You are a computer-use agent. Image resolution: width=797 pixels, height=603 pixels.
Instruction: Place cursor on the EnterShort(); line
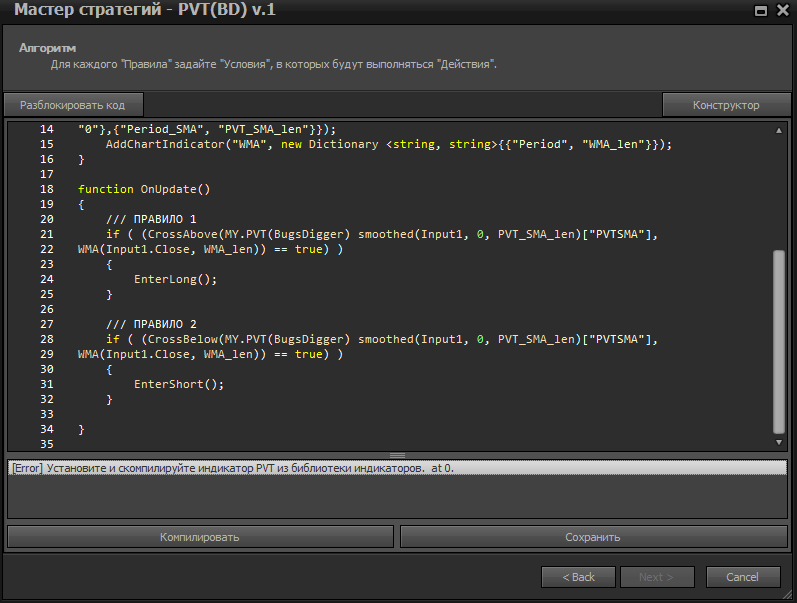coord(179,385)
